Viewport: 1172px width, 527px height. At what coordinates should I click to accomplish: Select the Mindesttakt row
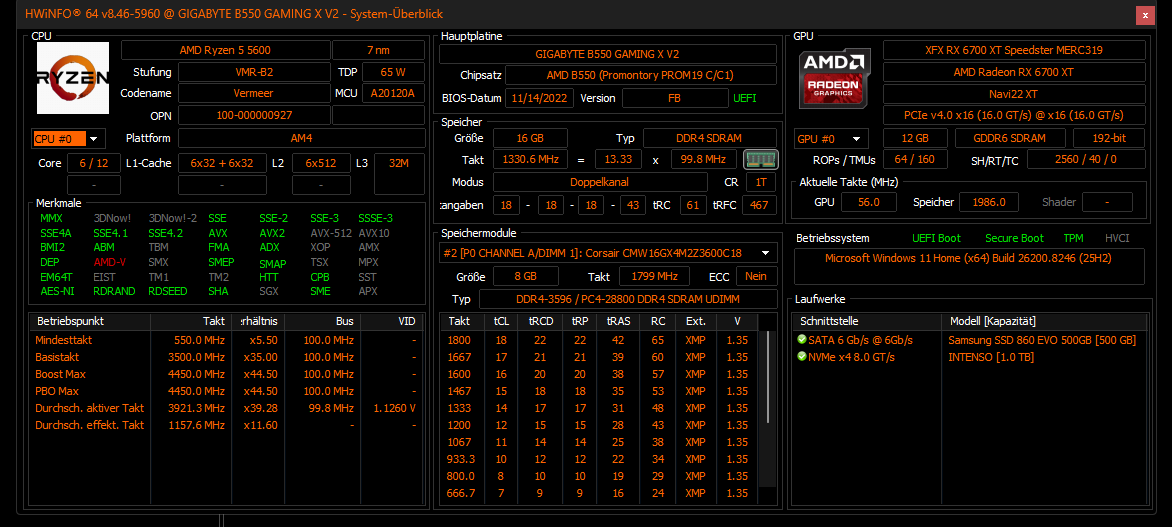point(227,339)
